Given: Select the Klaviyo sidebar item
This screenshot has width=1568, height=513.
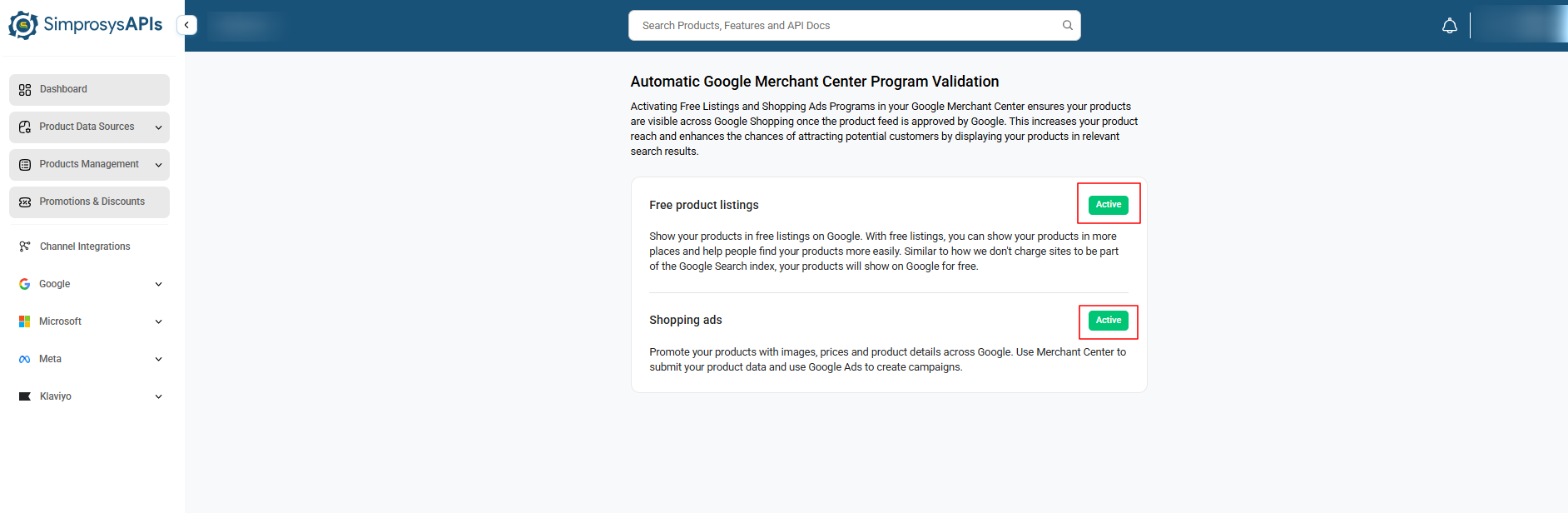Looking at the screenshot, I should 89,396.
